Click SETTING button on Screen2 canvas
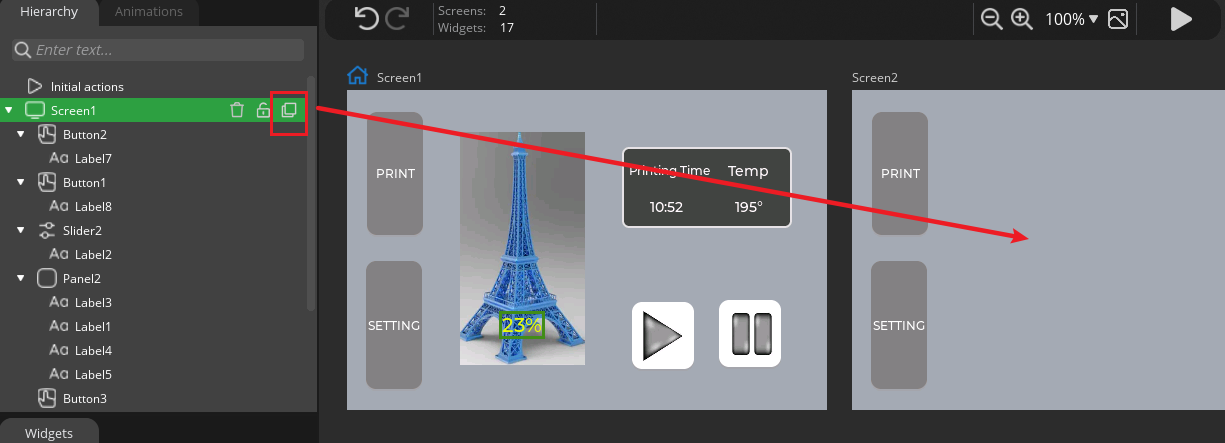The image size is (1225, 443). 900,325
